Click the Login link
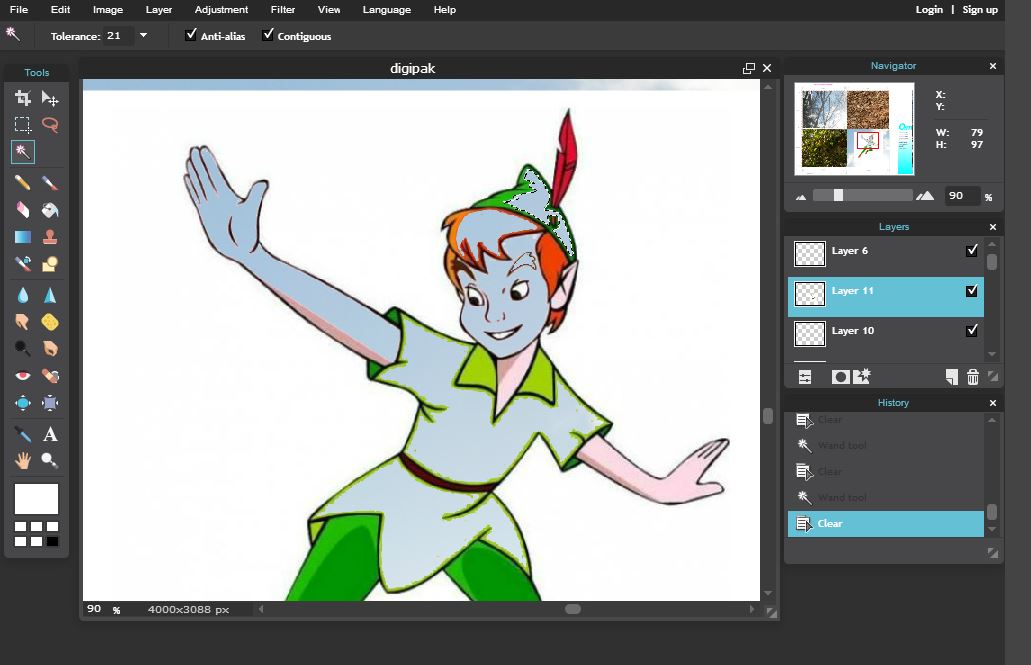Viewport: 1031px width, 665px height. [929, 10]
